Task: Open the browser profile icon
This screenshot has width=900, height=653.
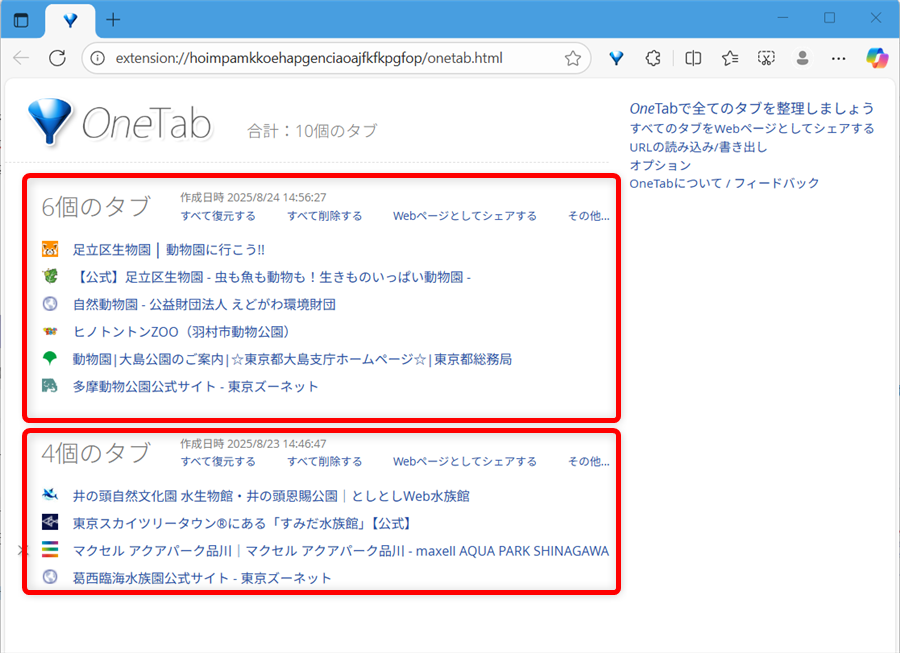Action: click(x=802, y=58)
